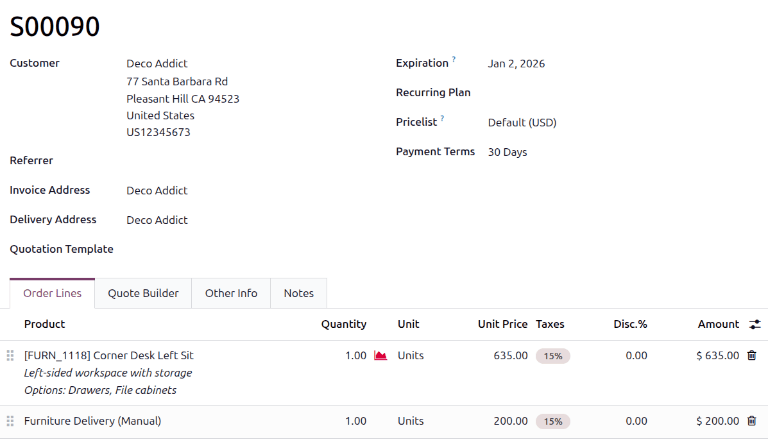Edit the Expiration date Jan 2, 2026
Viewport: 768px width, 442px height.
[516, 63]
